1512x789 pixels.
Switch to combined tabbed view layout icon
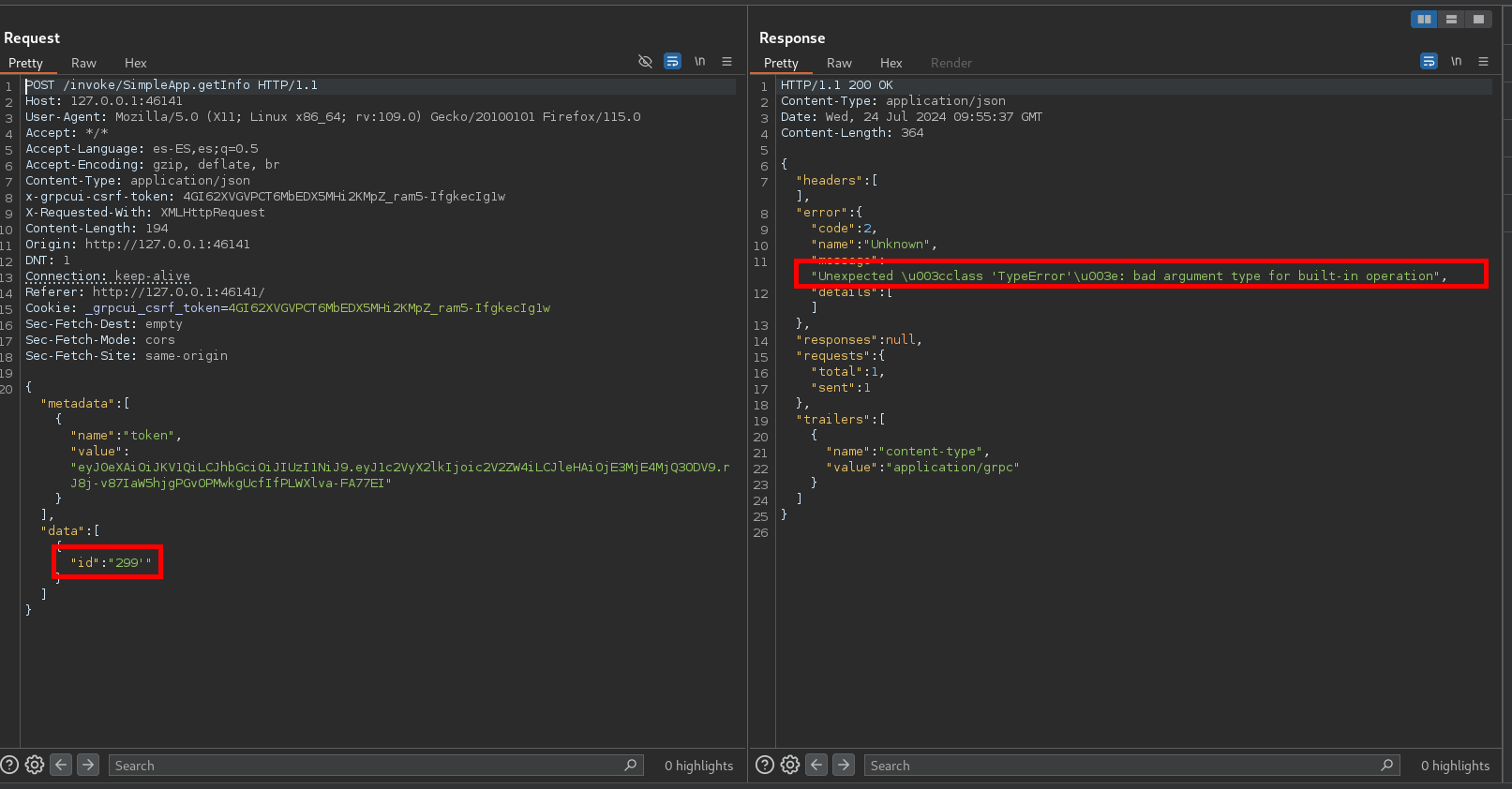tap(1478, 19)
